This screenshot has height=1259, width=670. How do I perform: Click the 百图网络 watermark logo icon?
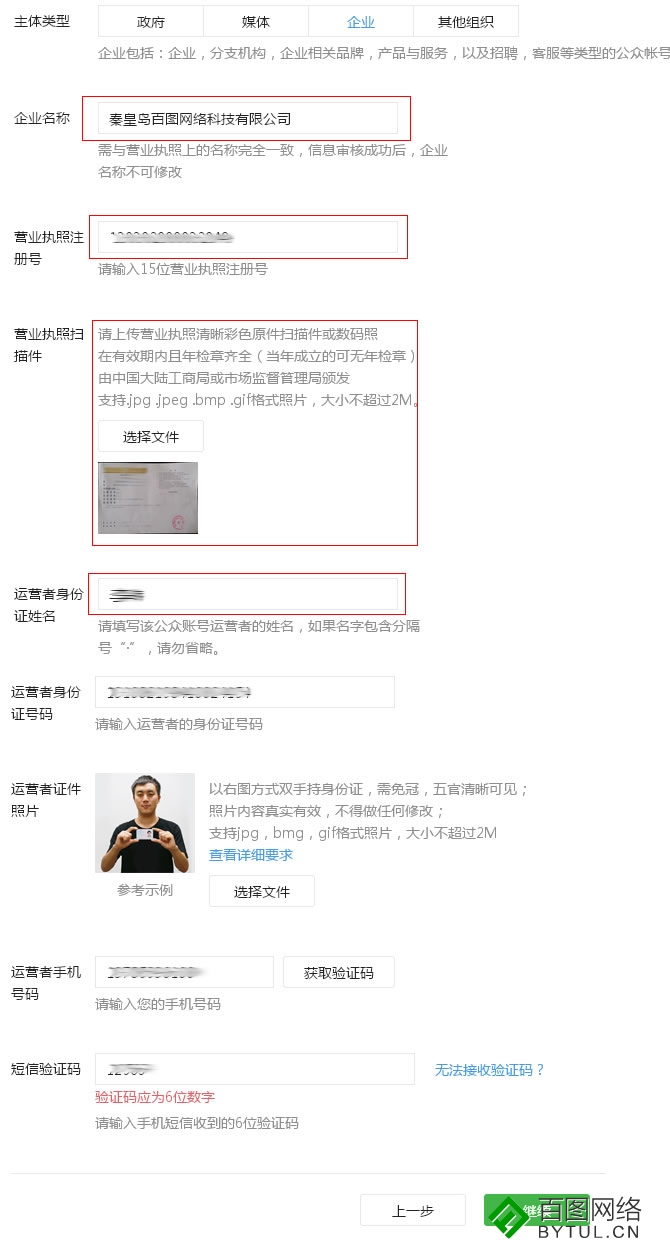point(513,1215)
